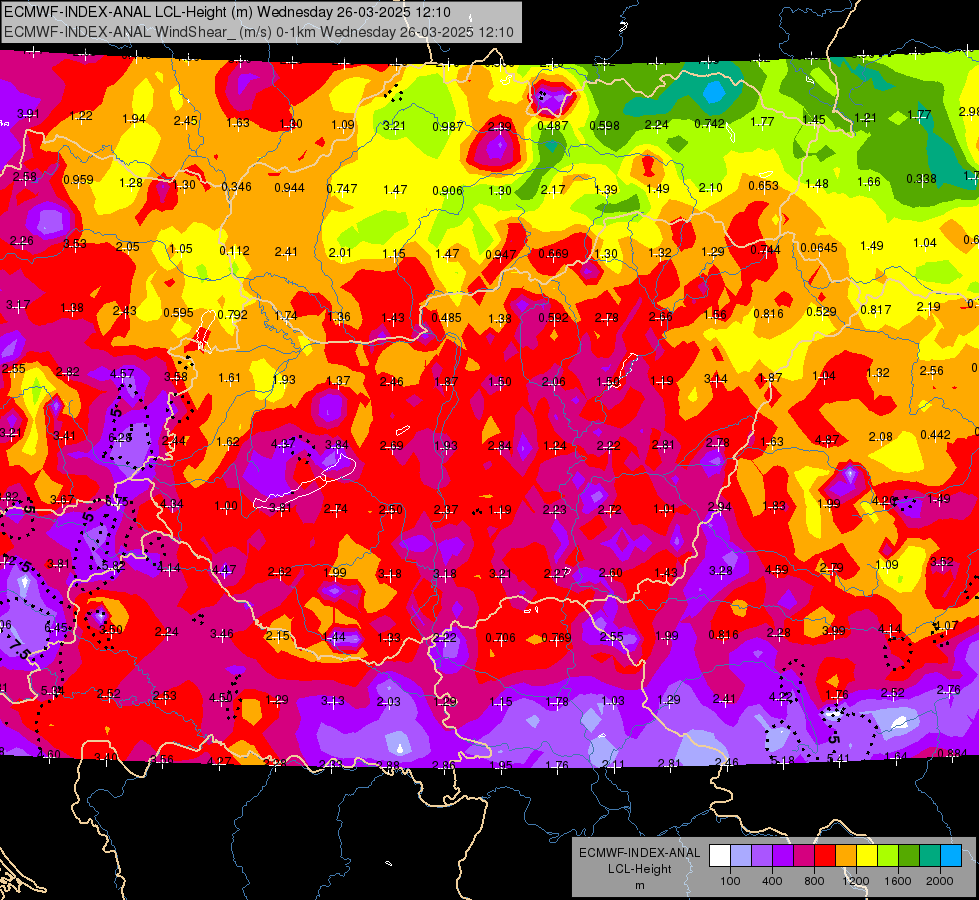Click the wind shear value 0.769
The height and width of the screenshot is (900, 979).
pyautogui.click(x=556, y=637)
